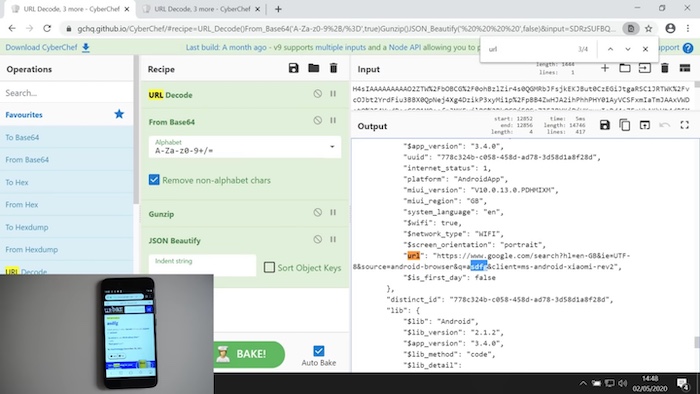700x394 pixels.
Task: Disable the JSON Beautify operation
Action: [317, 239]
